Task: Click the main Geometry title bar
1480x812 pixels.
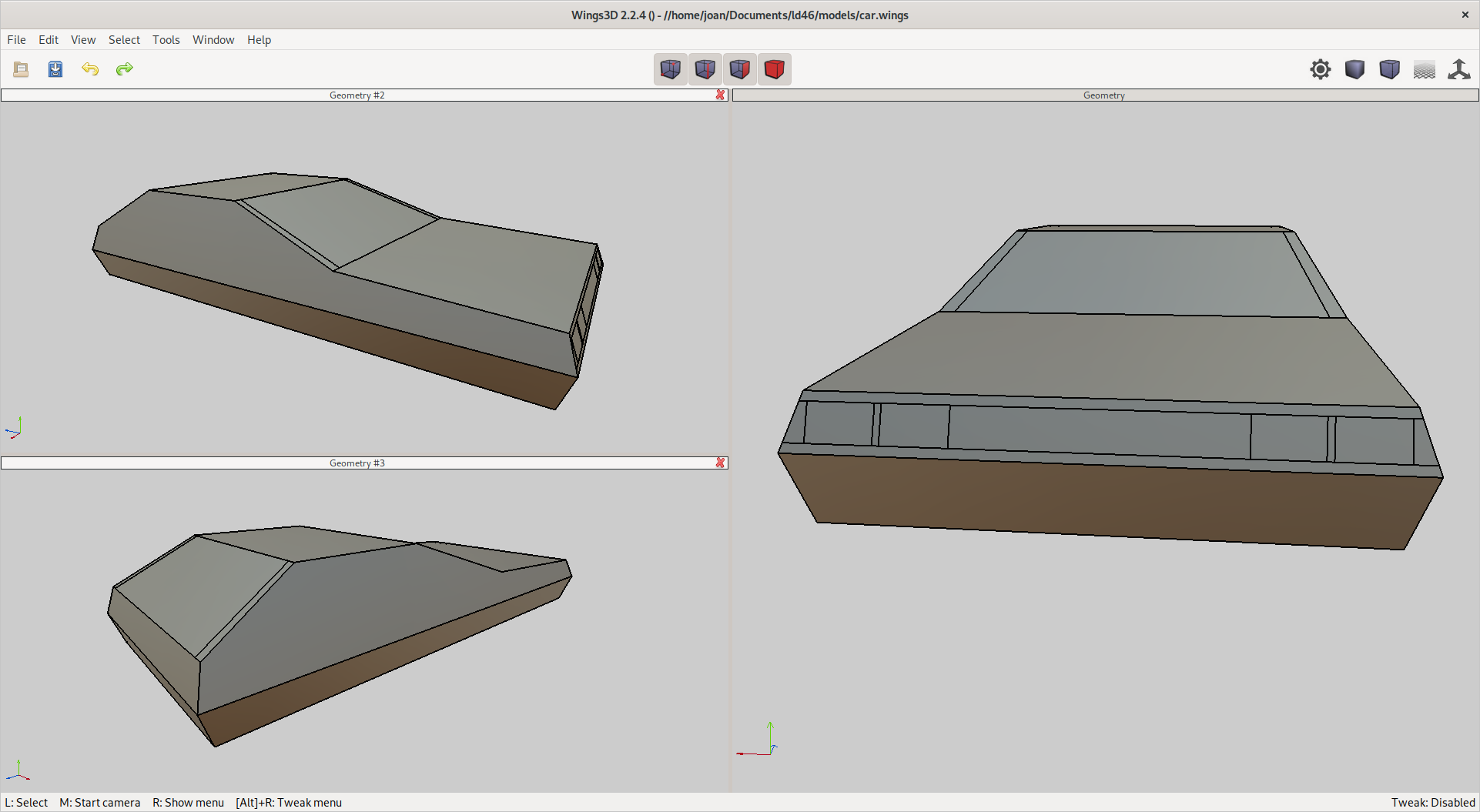Action: pos(1104,95)
